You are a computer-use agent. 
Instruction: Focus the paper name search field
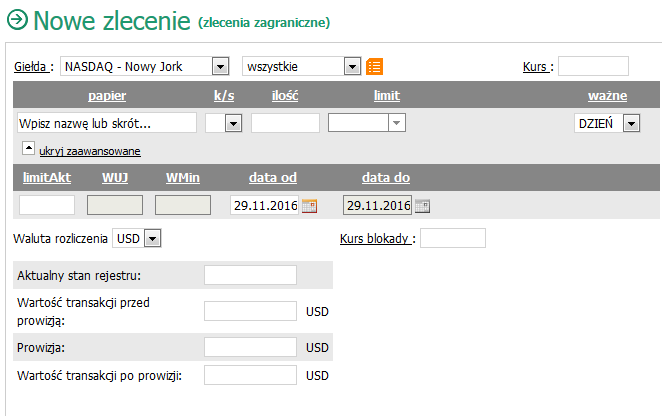point(107,123)
